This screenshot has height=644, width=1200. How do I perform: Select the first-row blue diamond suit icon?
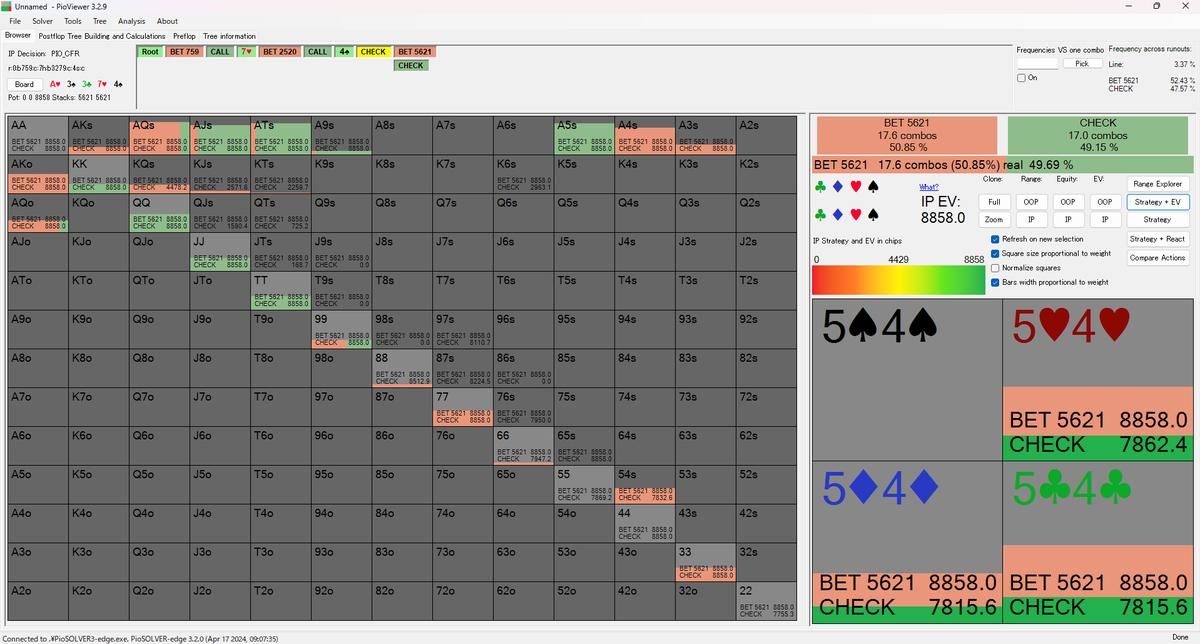(838, 187)
